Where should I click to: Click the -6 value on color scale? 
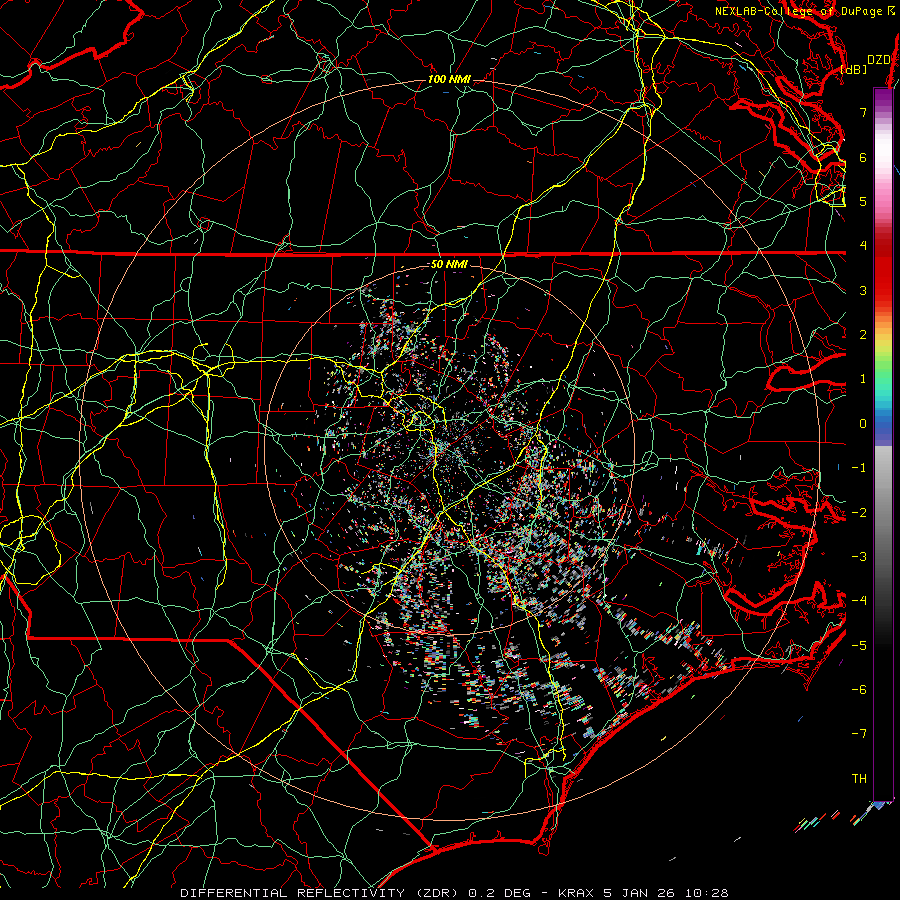(x=859, y=689)
